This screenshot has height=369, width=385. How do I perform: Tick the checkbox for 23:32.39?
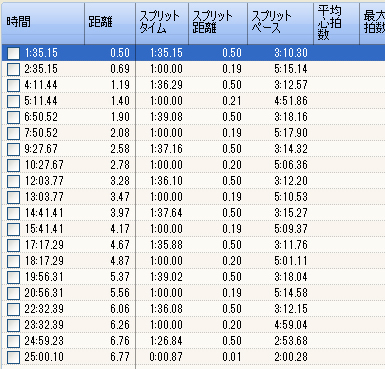pos(14,325)
